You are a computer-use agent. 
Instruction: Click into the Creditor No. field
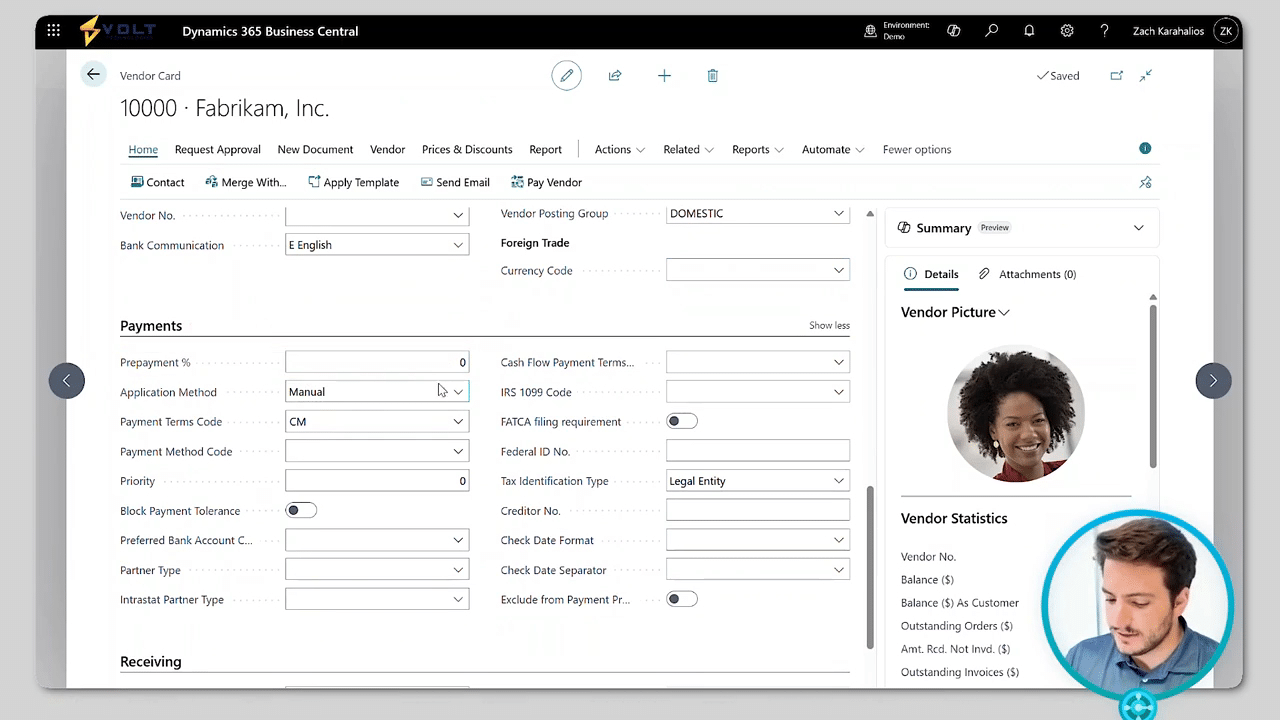pyautogui.click(x=758, y=510)
